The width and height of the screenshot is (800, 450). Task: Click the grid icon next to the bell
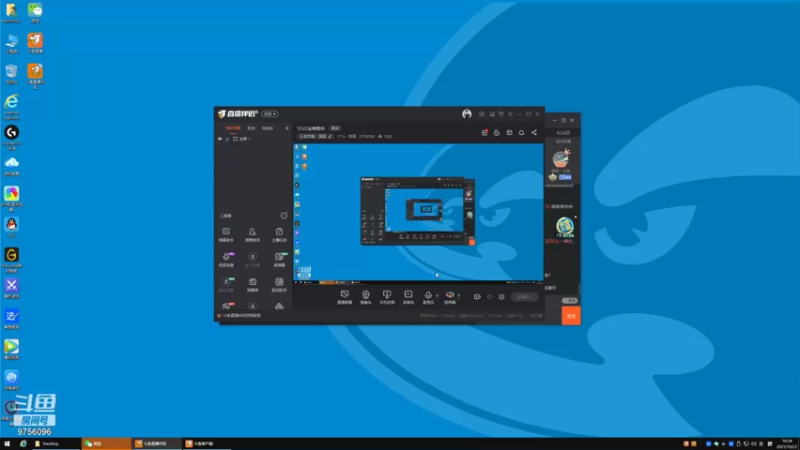click(509, 133)
